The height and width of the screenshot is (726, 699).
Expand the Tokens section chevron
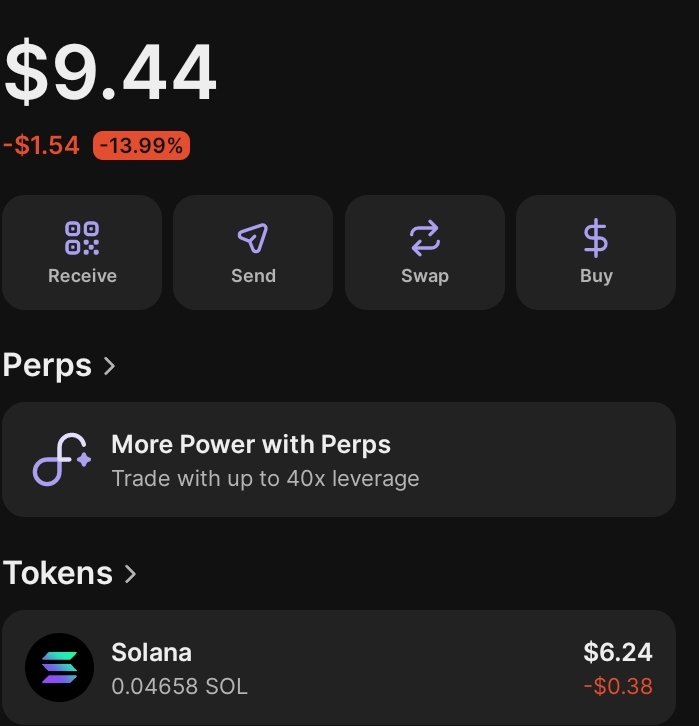(130, 574)
